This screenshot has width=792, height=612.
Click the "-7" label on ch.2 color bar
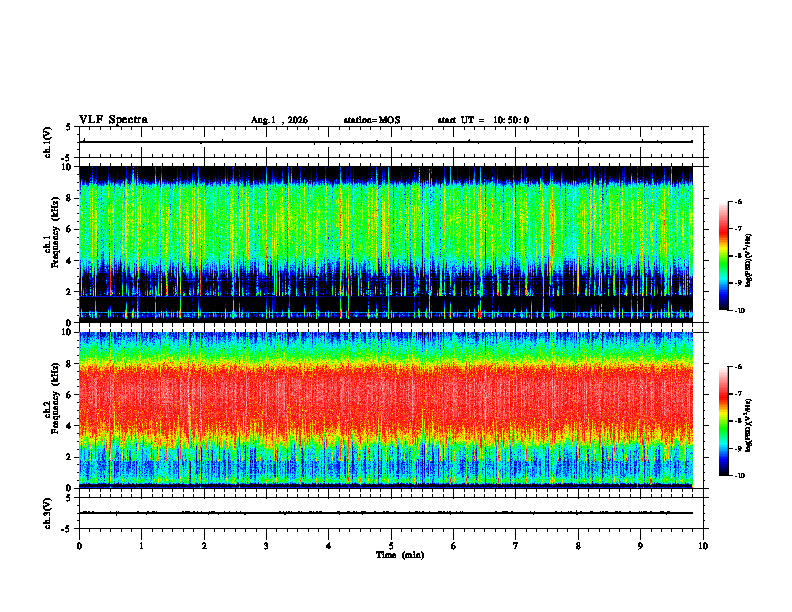(x=738, y=394)
